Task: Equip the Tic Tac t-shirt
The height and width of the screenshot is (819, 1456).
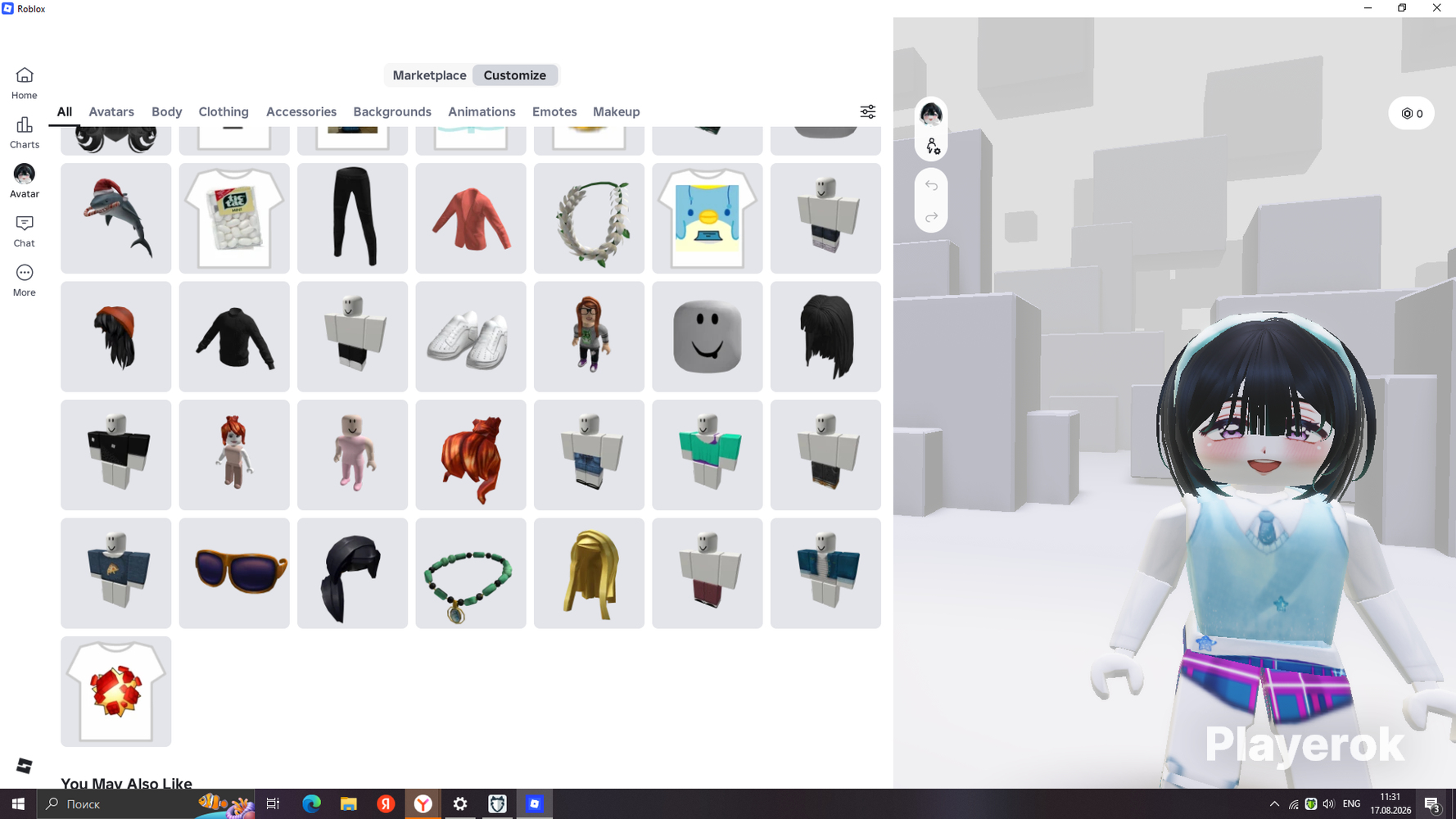Action: (x=234, y=218)
